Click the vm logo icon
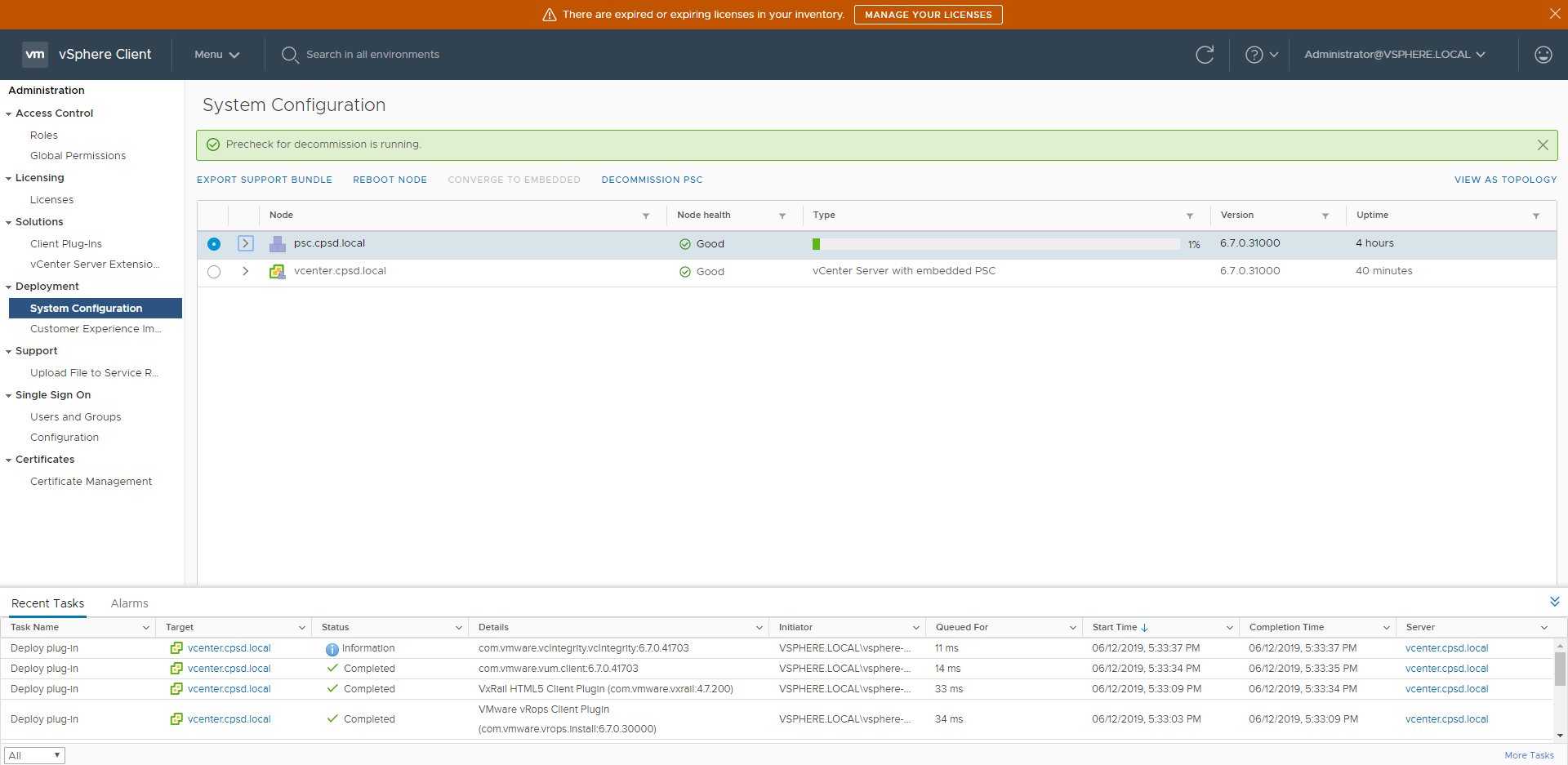1568x765 pixels. [x=35, y=55]
